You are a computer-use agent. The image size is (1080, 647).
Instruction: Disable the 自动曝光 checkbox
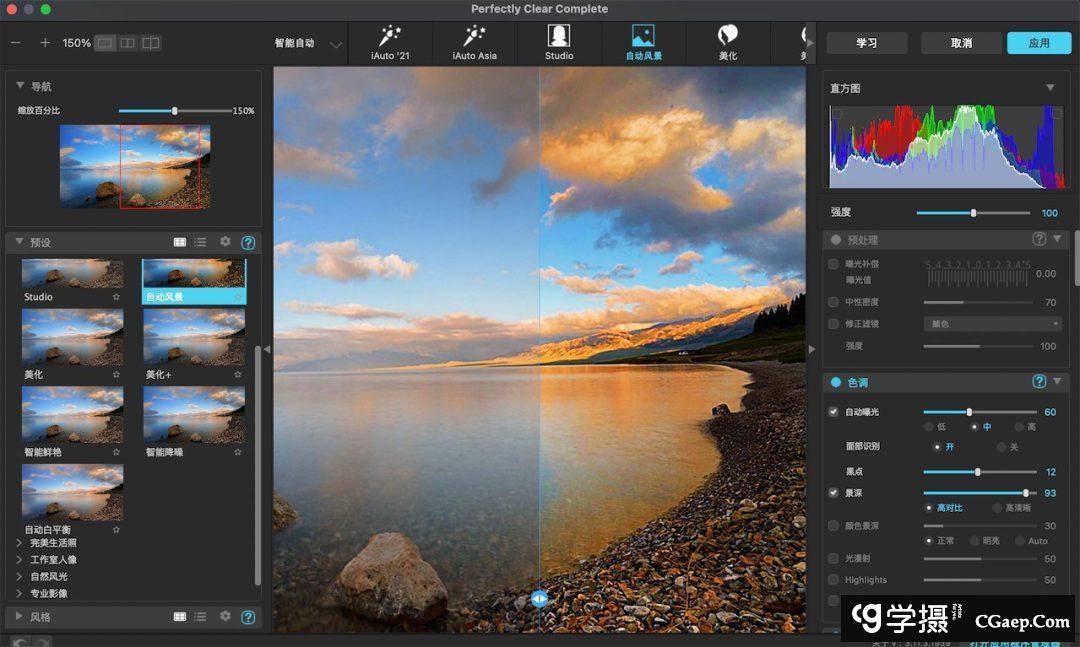tap(834, 412)
